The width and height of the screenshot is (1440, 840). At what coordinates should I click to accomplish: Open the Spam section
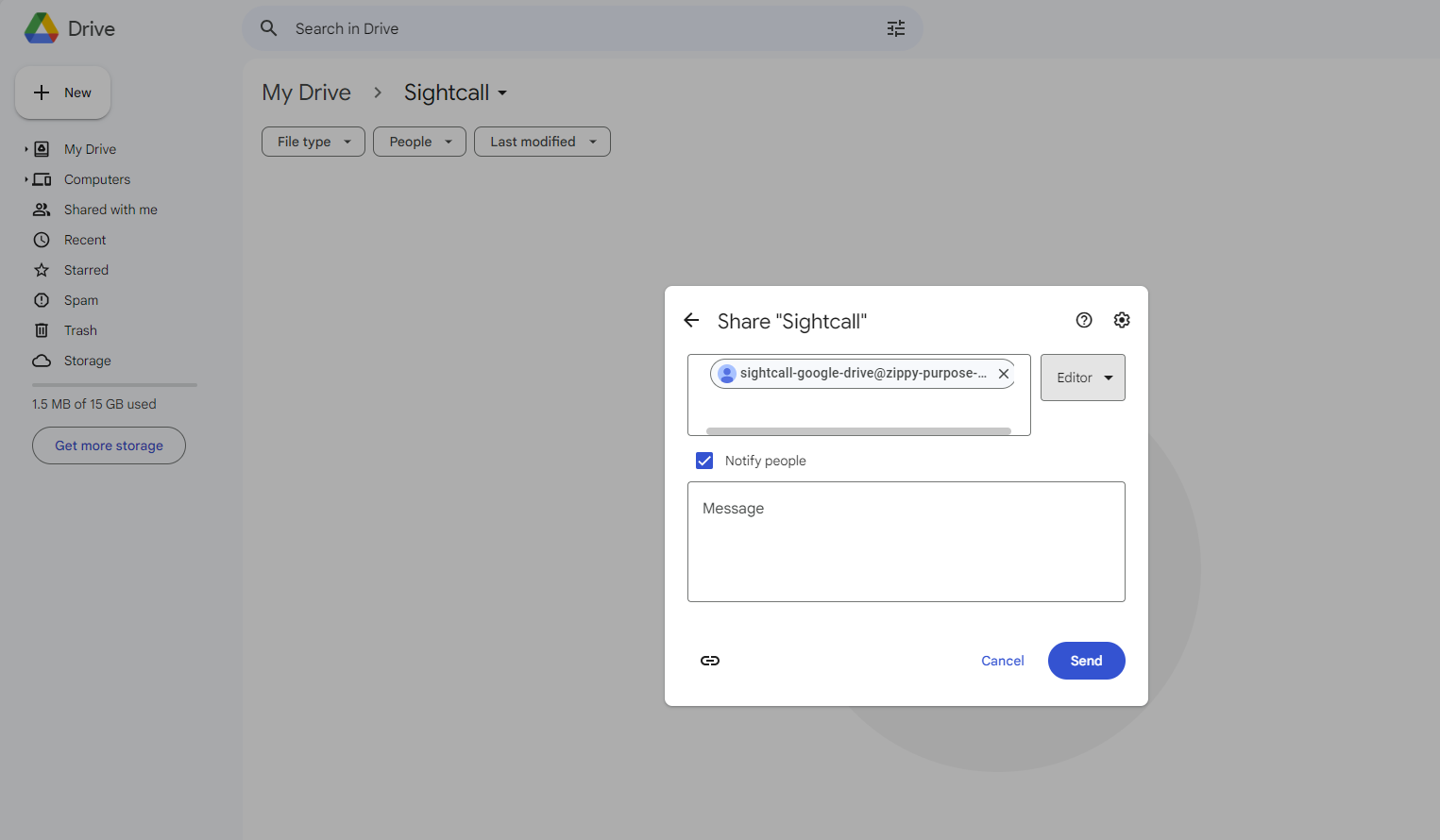point(81,300)
